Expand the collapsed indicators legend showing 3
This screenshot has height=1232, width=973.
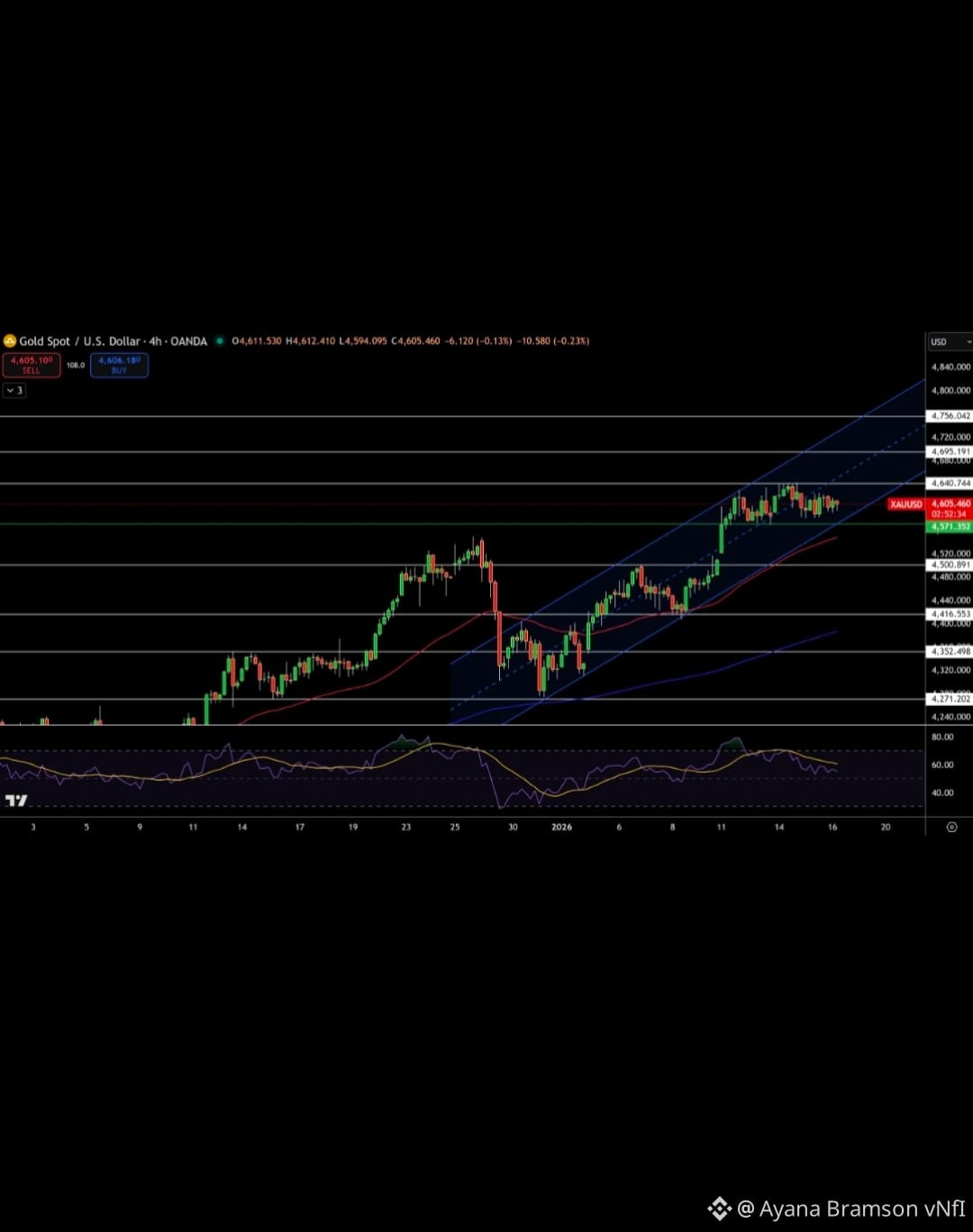click(14, 390)
